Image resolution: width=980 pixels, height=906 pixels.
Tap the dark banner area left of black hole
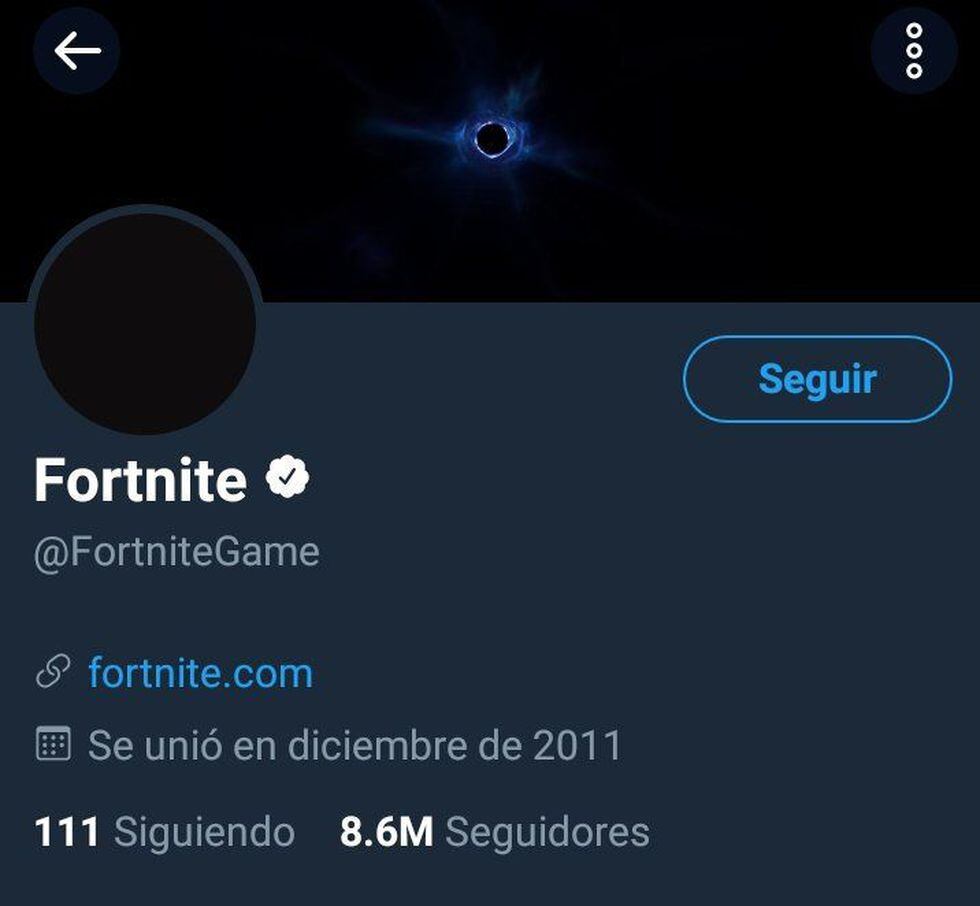tap(250, 110)
